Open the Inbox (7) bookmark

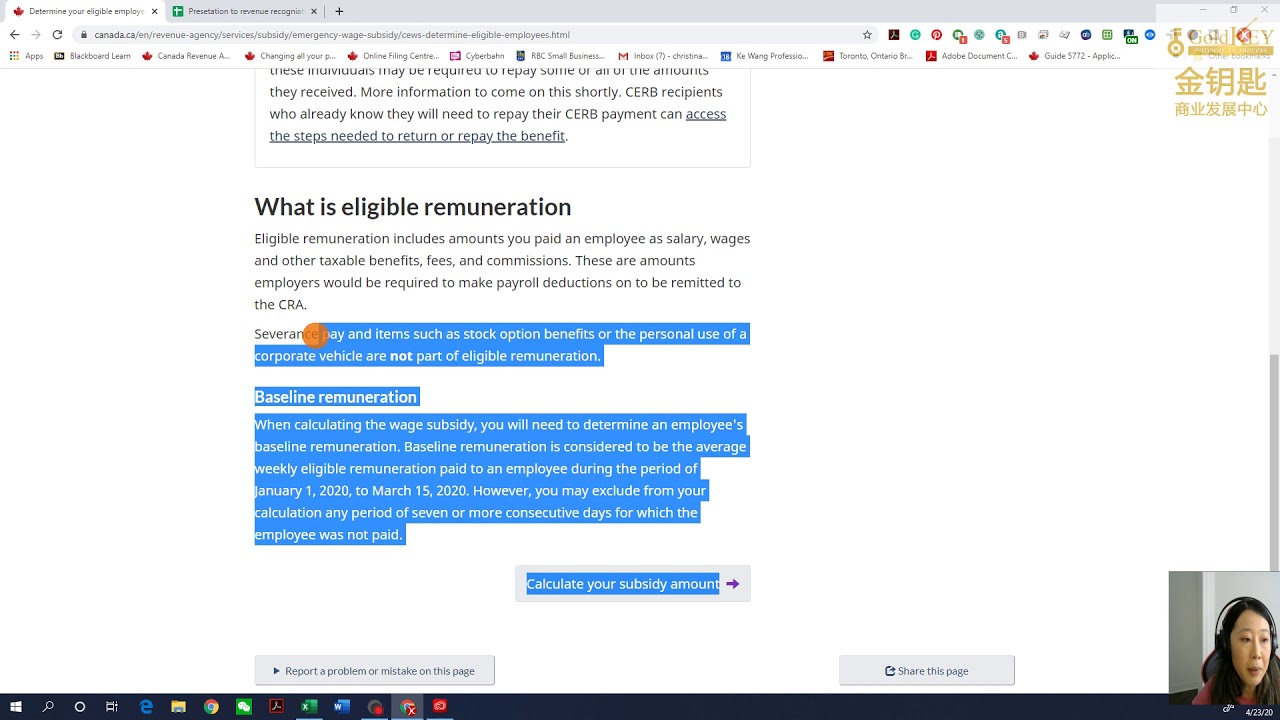point(663,56)
